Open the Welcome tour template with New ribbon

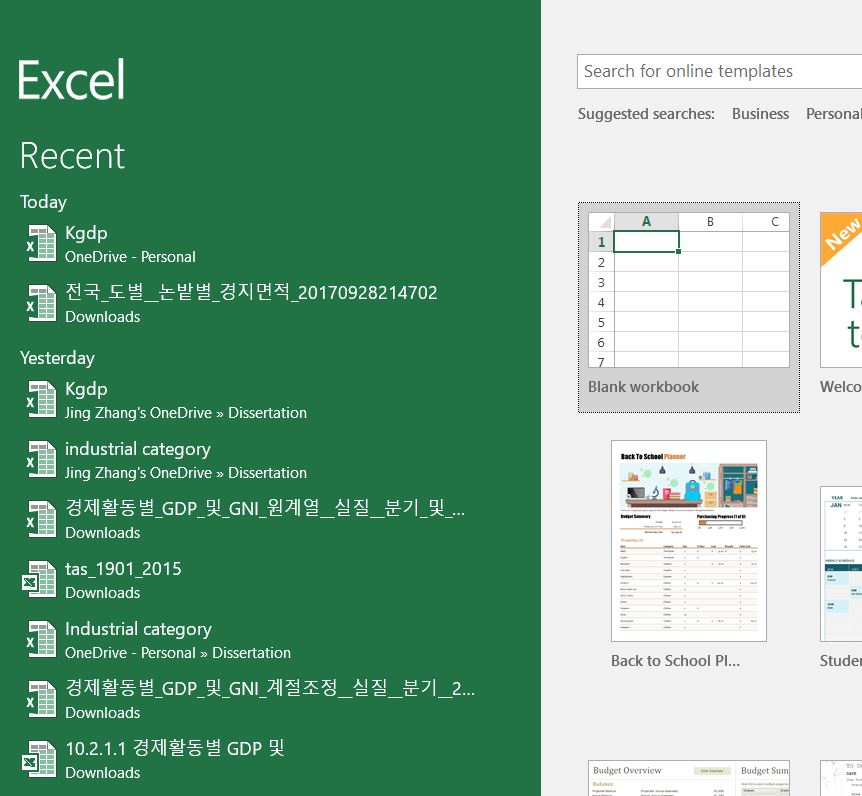coord(841,290)
